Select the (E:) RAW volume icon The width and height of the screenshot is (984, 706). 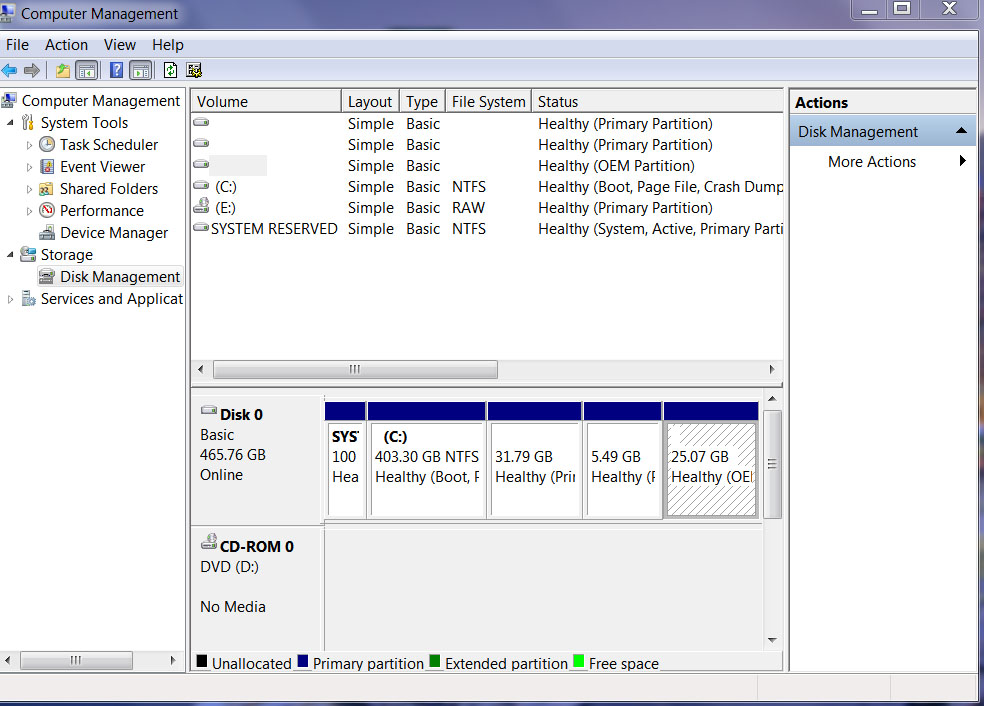pyautogui.click(x=201, y=208)
